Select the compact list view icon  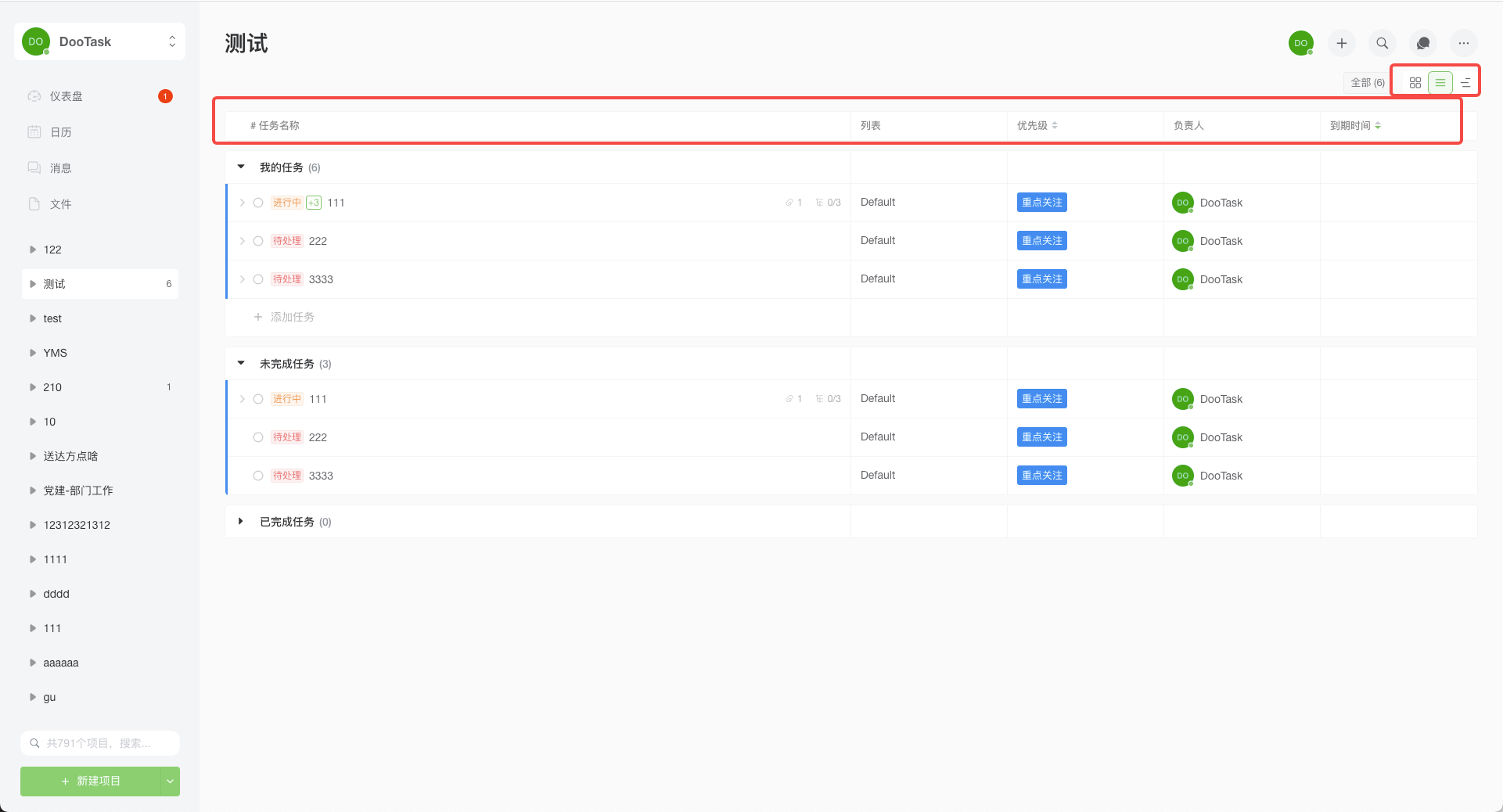1465,82
